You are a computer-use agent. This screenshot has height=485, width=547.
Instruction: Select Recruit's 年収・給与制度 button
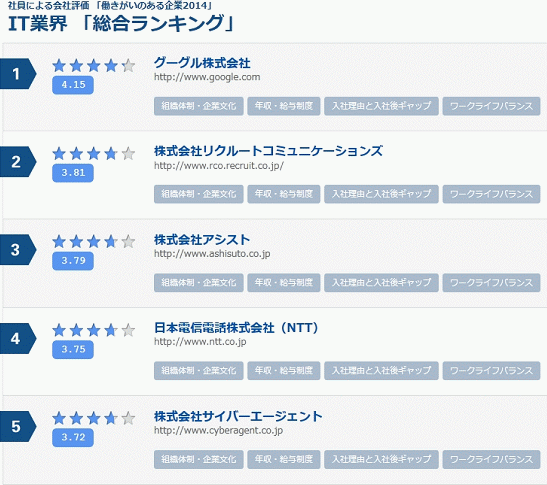pos(284,194)
